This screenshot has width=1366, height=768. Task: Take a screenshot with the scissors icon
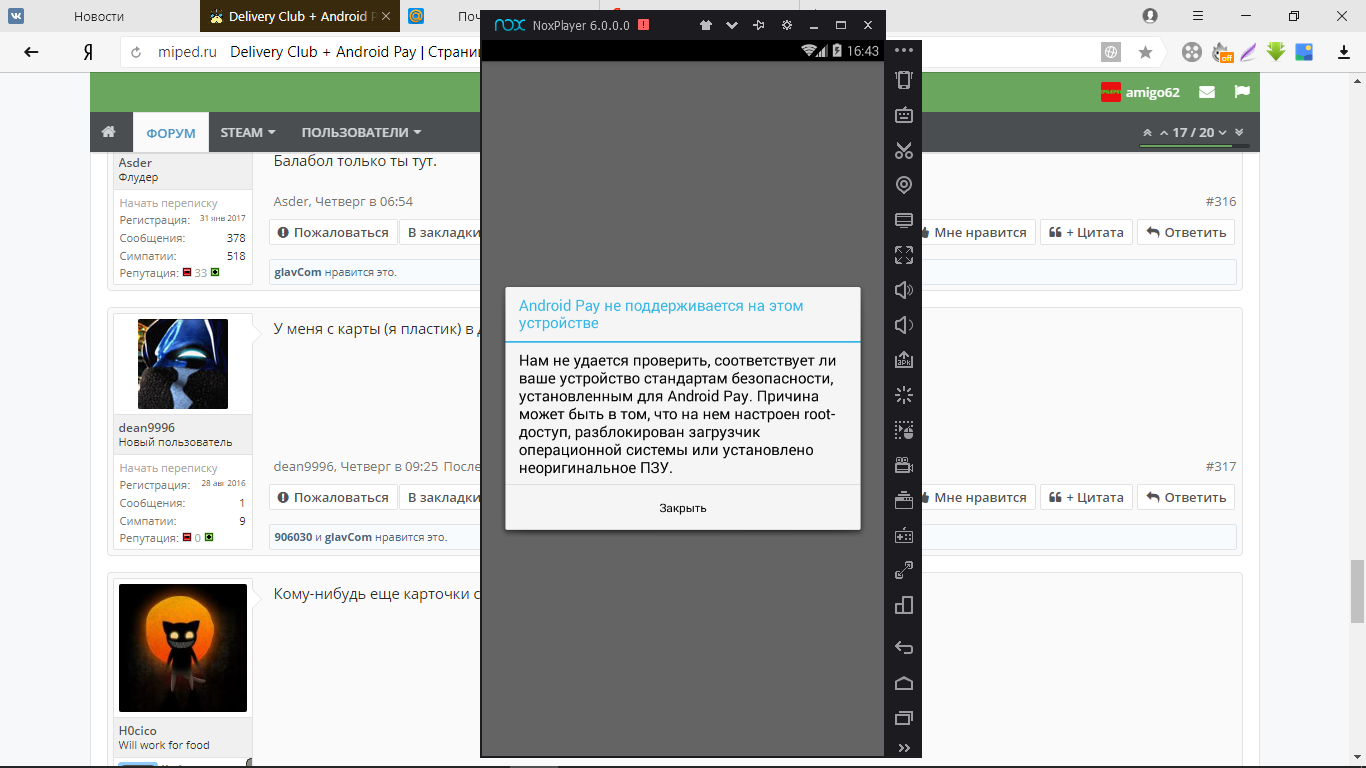point(904,150)
